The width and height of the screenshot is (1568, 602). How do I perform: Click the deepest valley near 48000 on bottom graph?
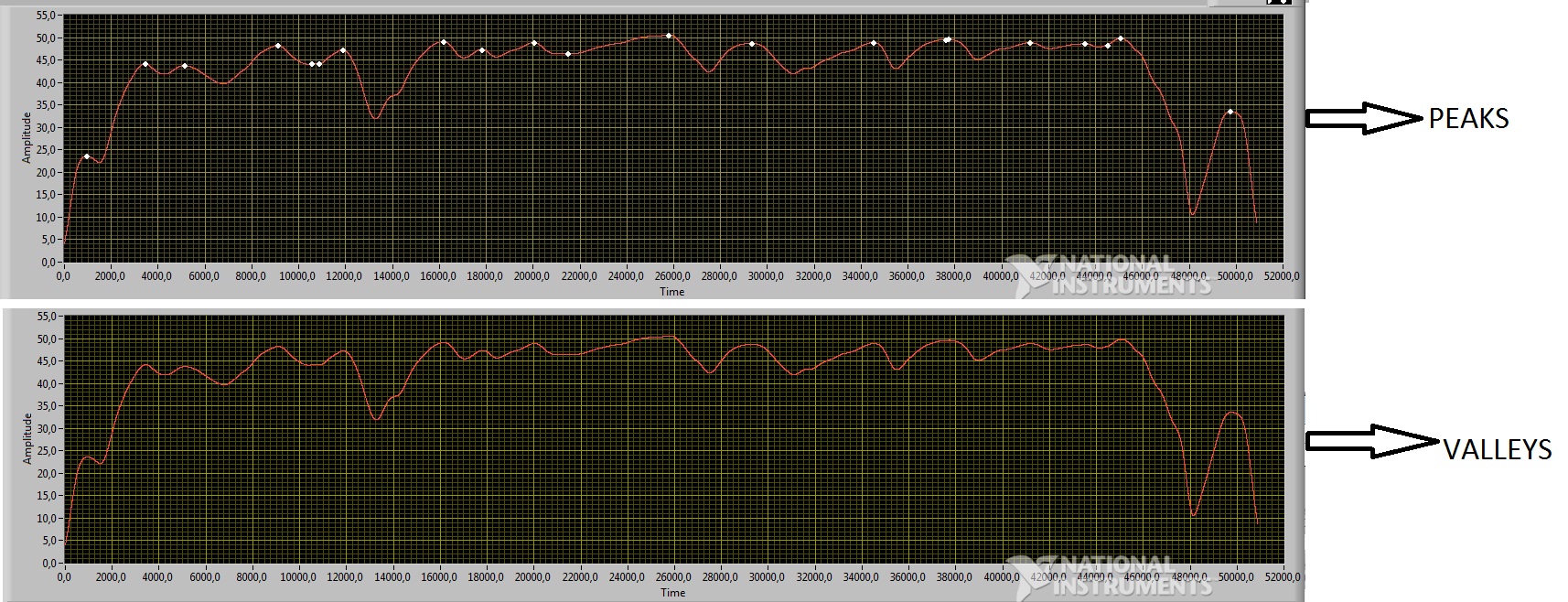(x=1193, y=515)
